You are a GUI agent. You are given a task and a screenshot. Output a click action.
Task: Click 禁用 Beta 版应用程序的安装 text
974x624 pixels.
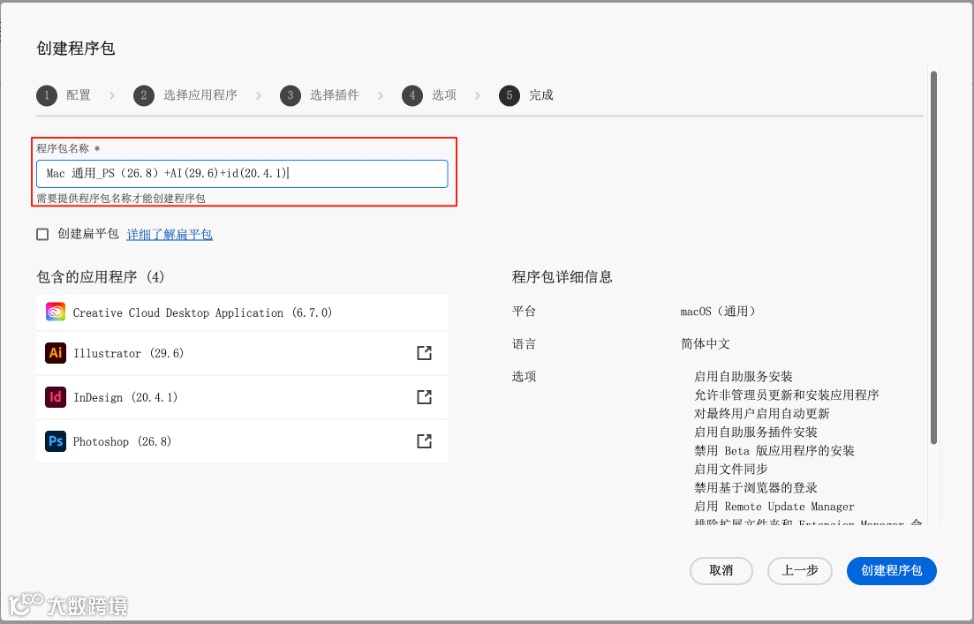pyautogui.click(x=774, y=451)
